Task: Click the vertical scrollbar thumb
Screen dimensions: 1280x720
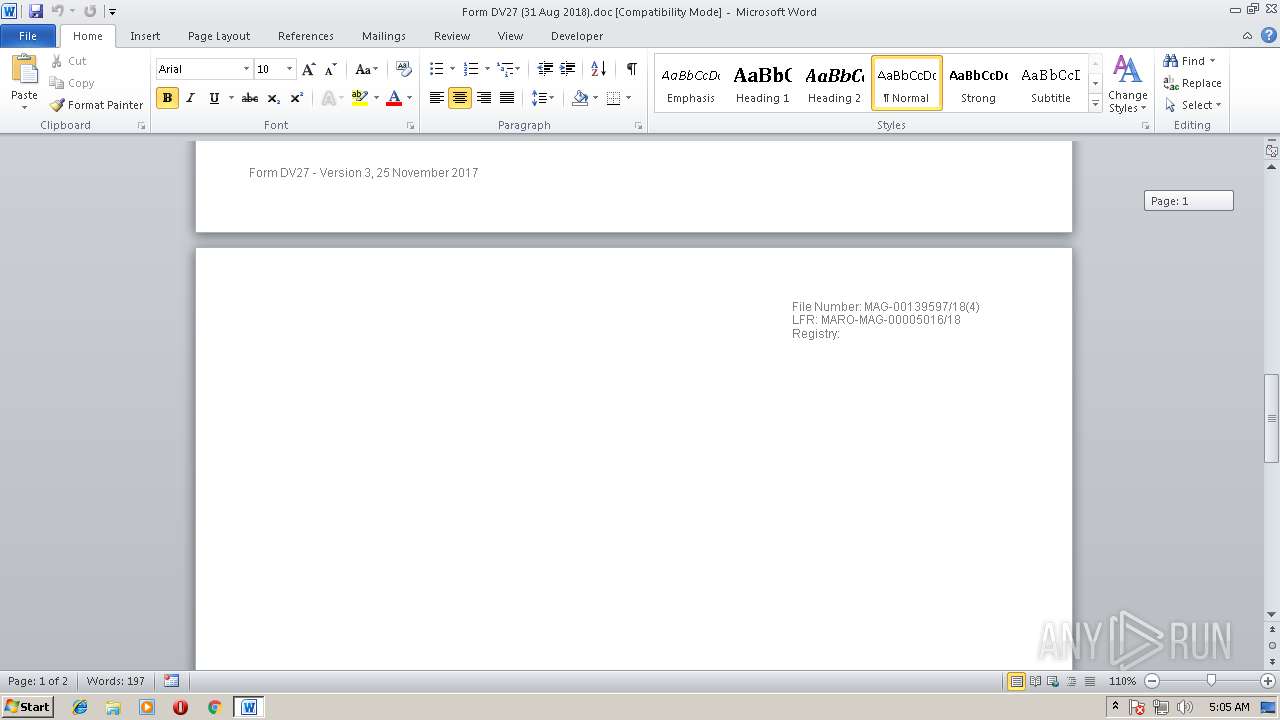Action: pyautogui.click(x=1271, y=418)
